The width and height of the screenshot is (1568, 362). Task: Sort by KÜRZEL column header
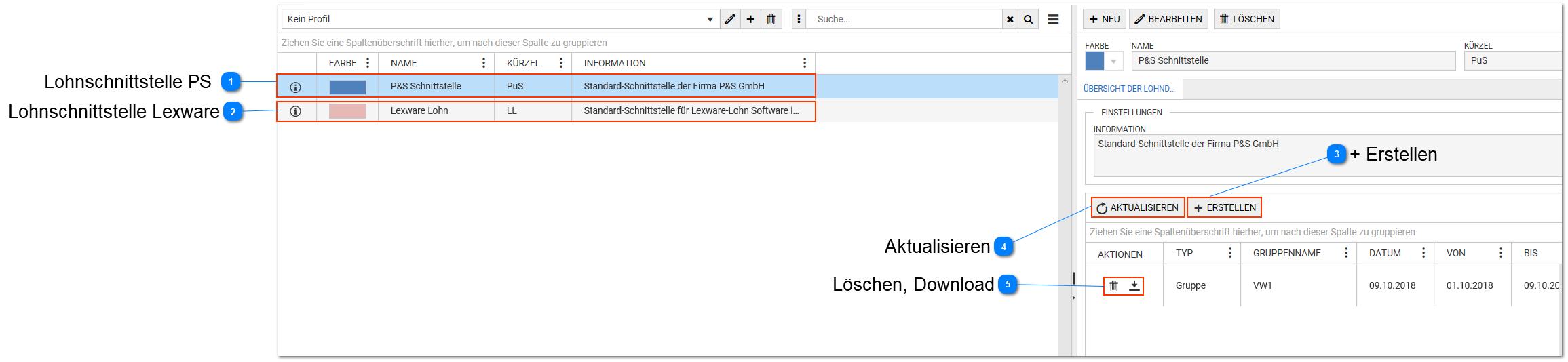pyautogui.click(x=523, y=63)
